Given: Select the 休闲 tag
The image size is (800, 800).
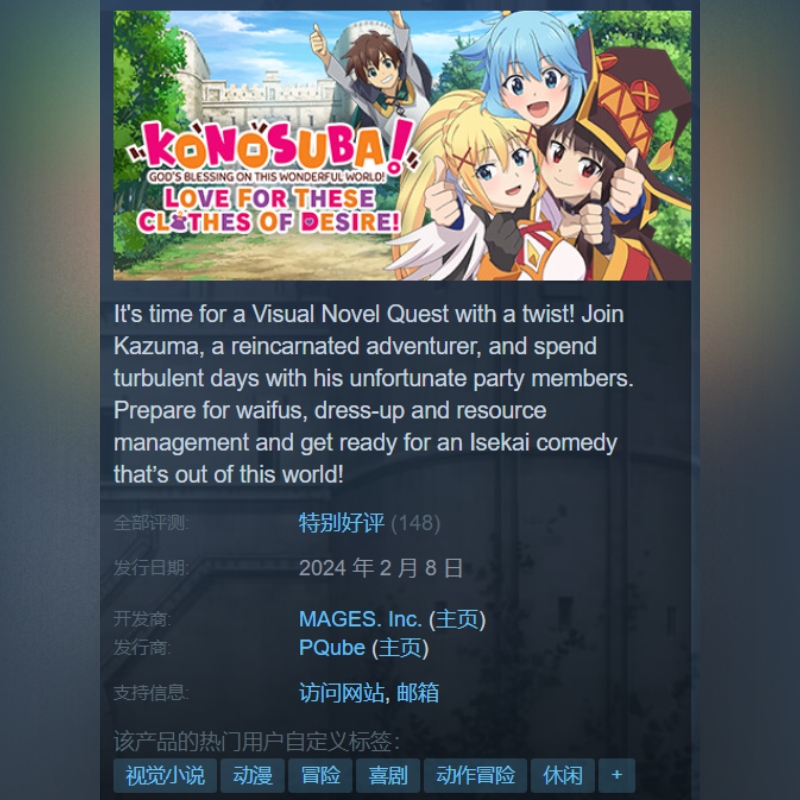Looking at the screenshot, I should [x=563, y=776].
